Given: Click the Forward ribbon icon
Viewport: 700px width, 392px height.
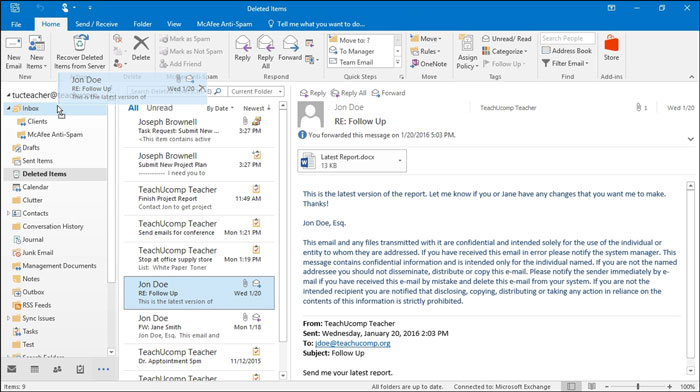Looking at the screenshot, I should coord(290,48).
